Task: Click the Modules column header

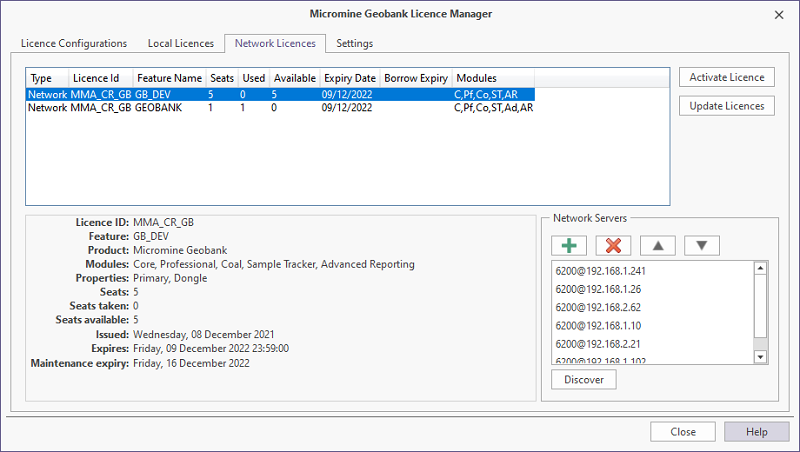Action: [x=493, y=78]
